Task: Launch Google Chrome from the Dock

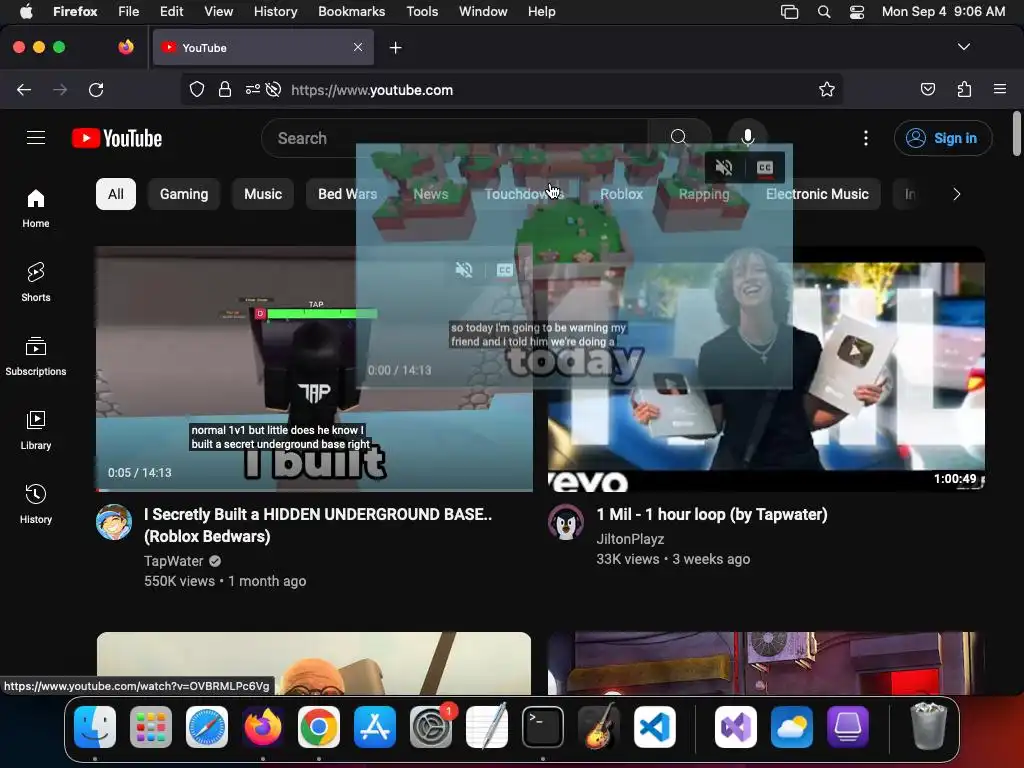Action: pos(319,727)
